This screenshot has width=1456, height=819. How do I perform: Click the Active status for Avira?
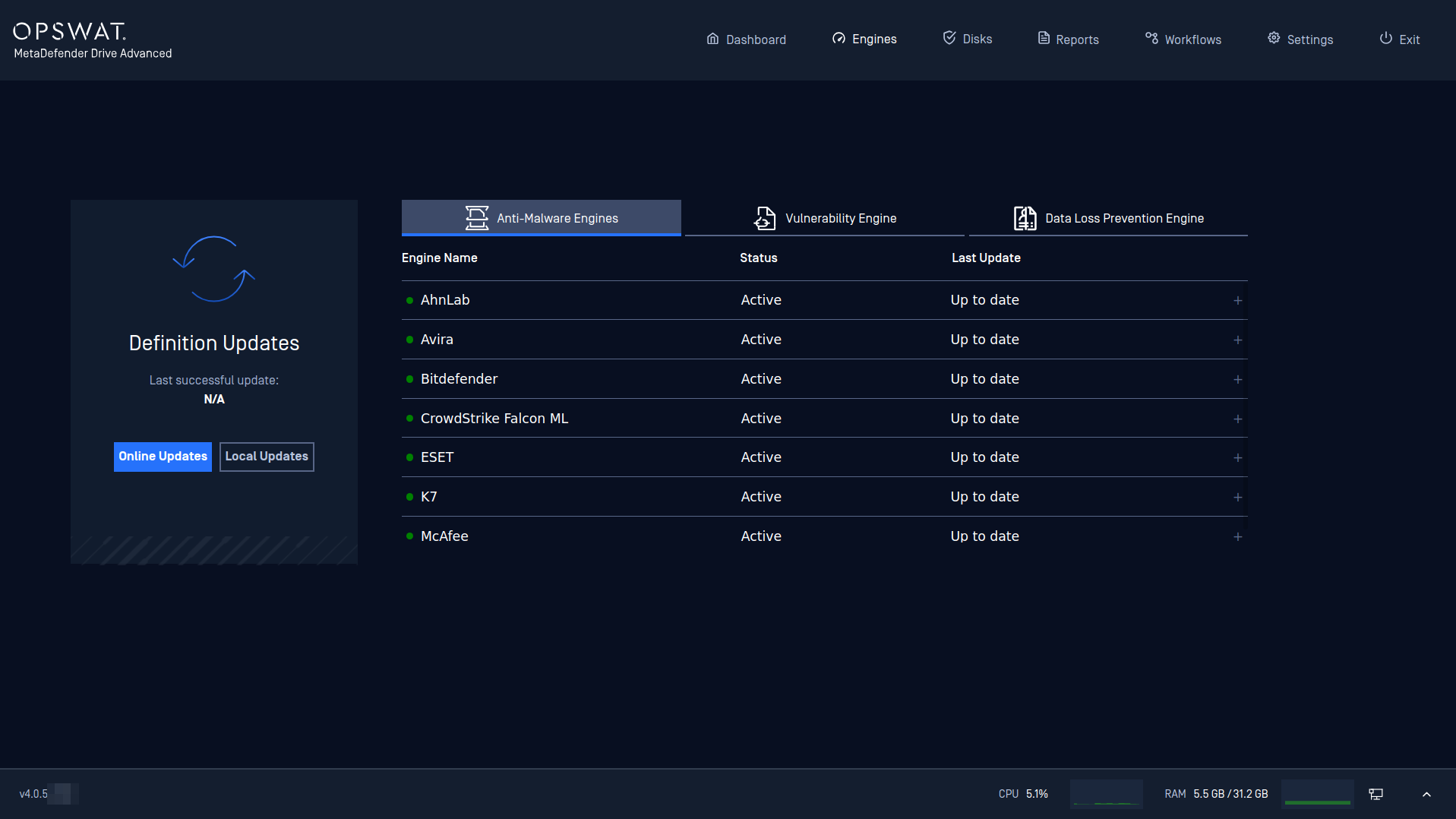(x=761, y=340)
